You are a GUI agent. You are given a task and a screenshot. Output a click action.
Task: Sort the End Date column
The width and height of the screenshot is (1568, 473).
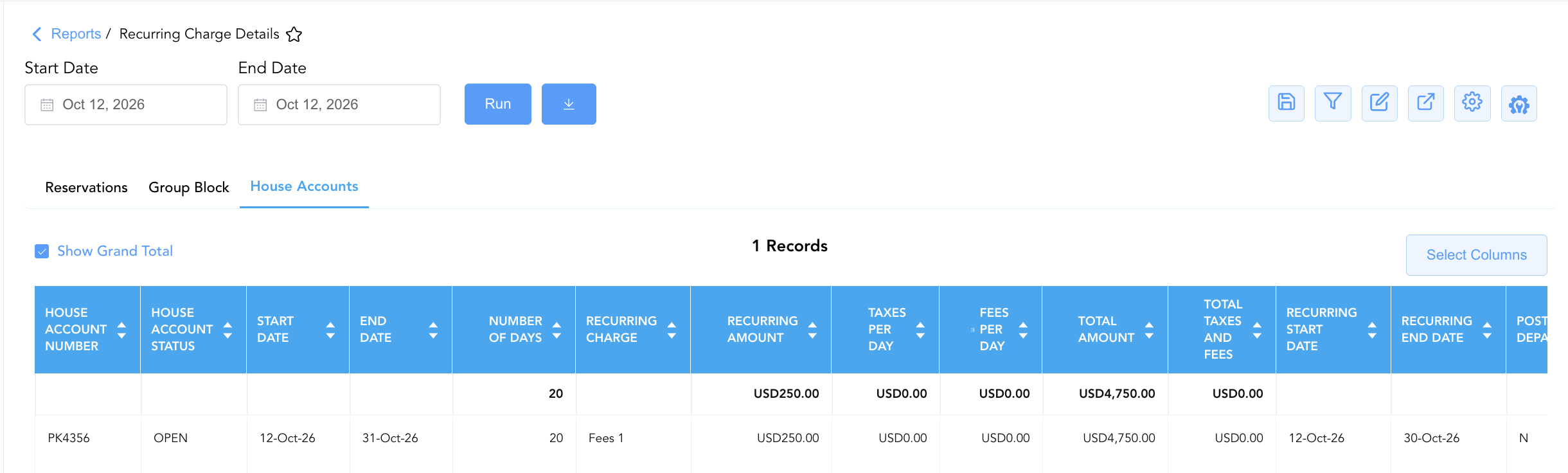point(433,330)
